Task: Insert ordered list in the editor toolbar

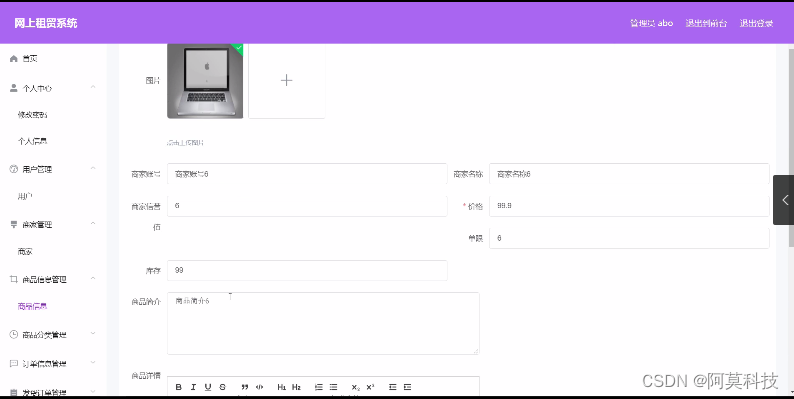Action: (319, 387)
